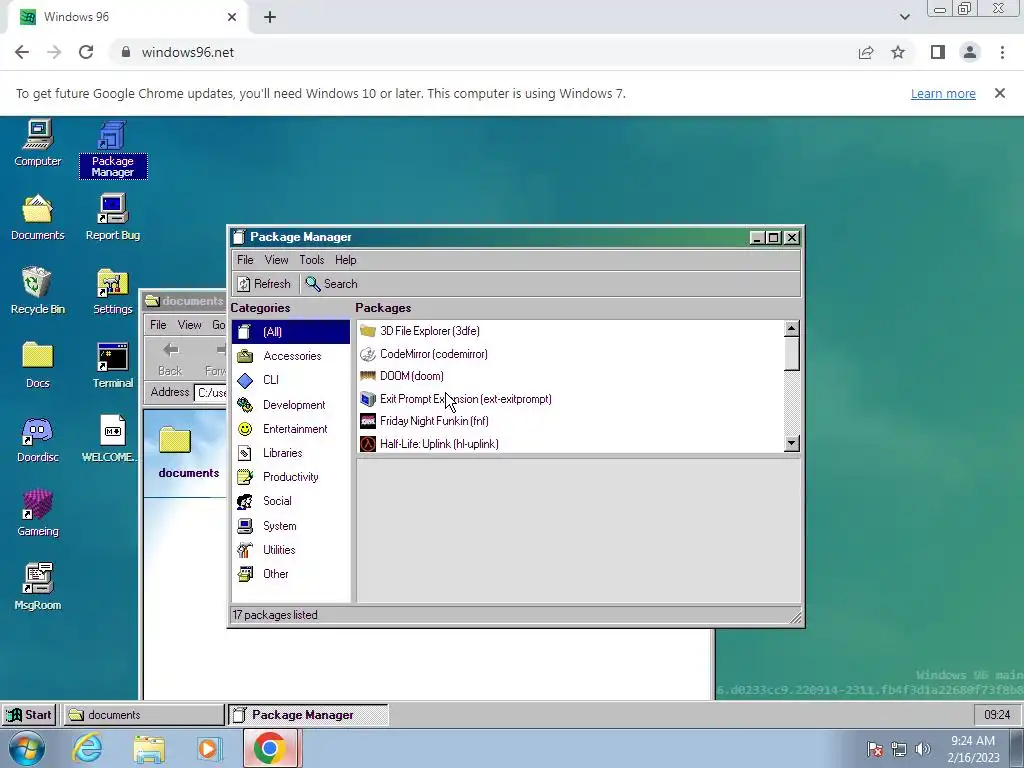Bookmark this page with the star icon

pyautogui.click(x=899, y=52)
